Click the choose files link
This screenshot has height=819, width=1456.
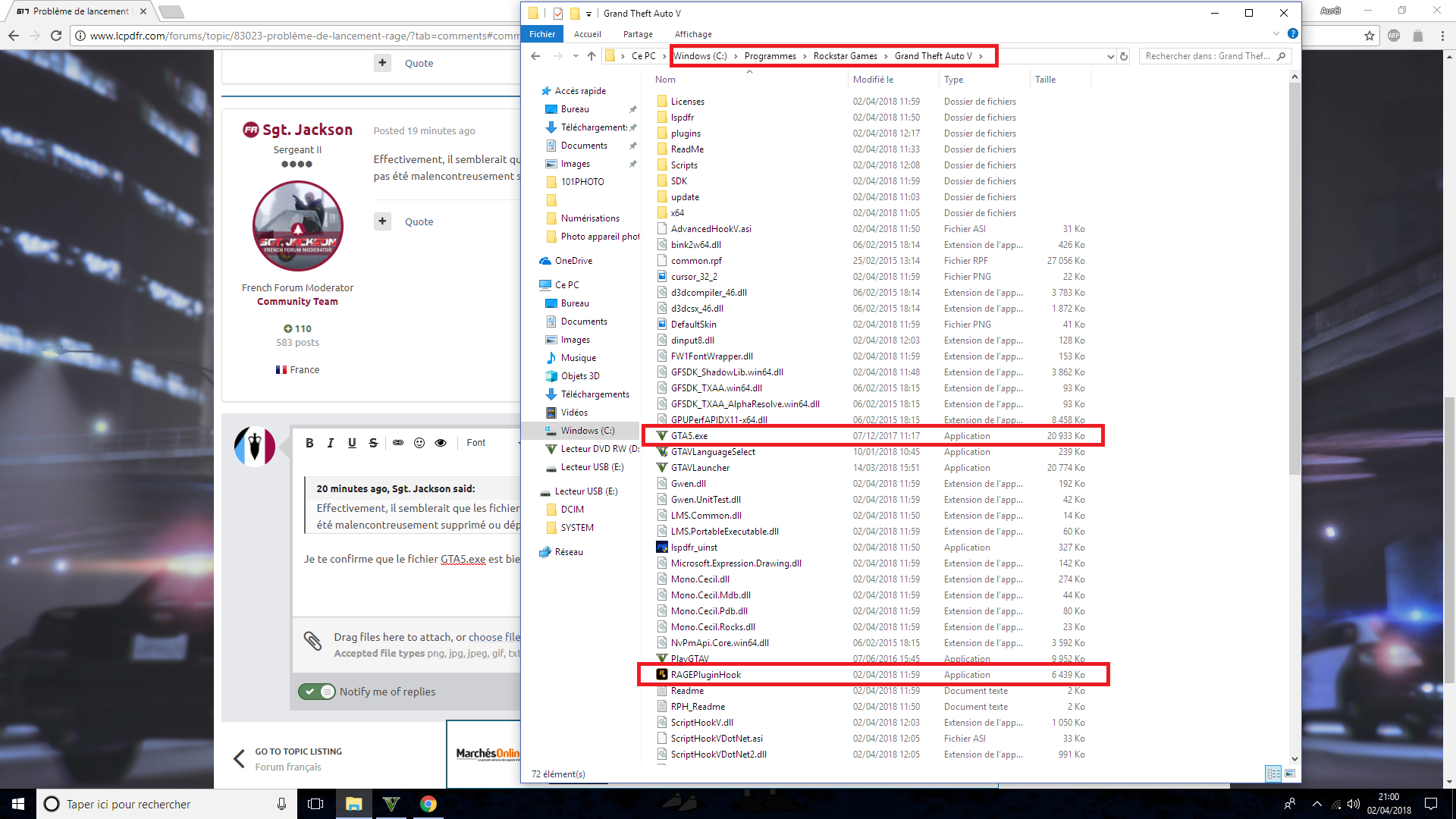pyautogui.click(x=494, y=637)
